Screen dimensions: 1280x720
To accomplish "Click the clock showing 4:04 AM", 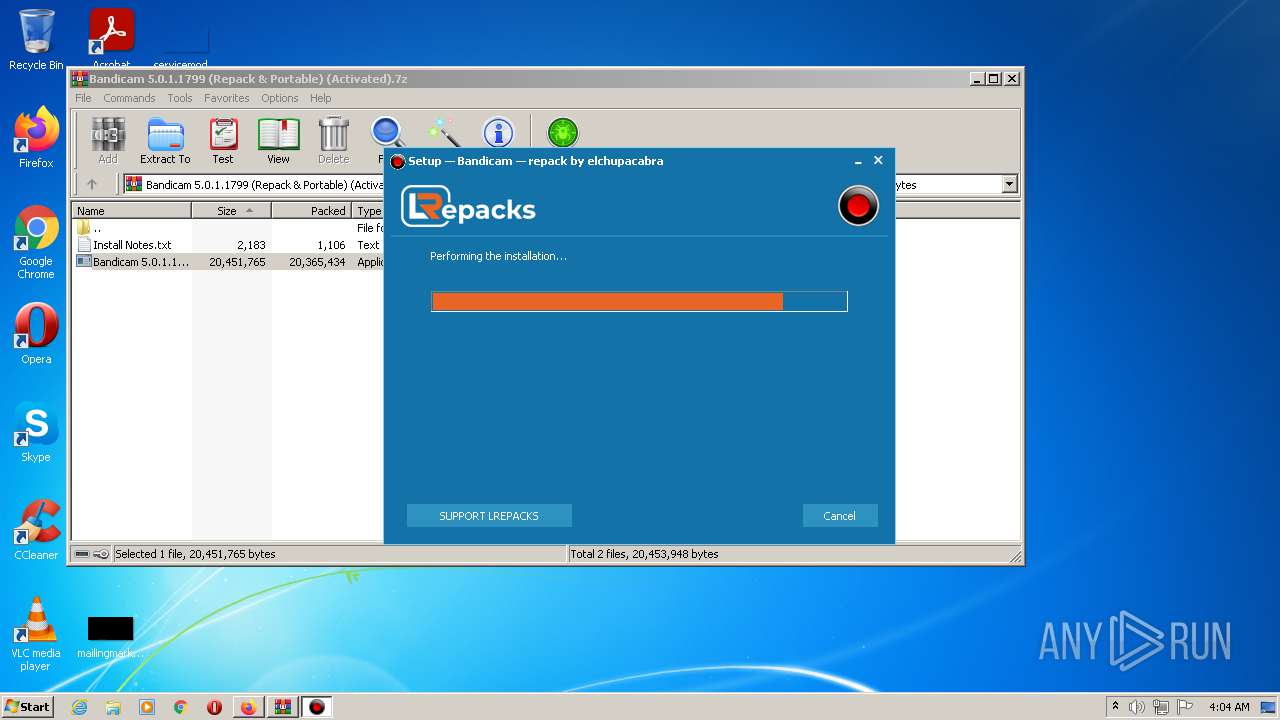I will coord(1229,707).
